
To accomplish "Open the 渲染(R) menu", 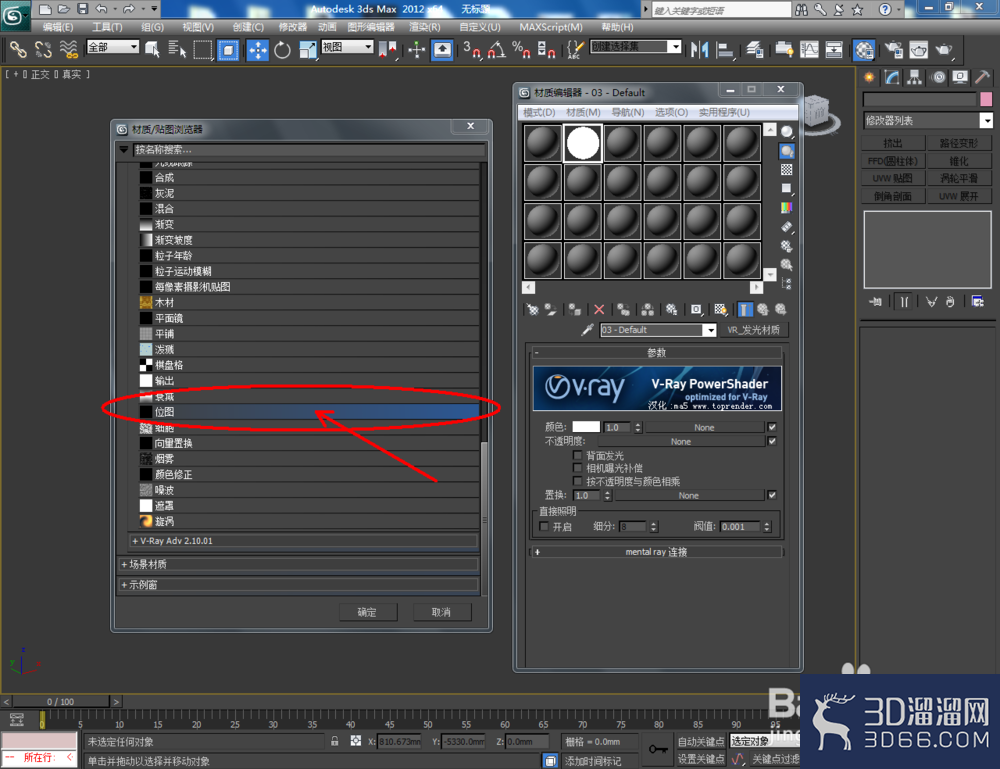I will point(425,27).
